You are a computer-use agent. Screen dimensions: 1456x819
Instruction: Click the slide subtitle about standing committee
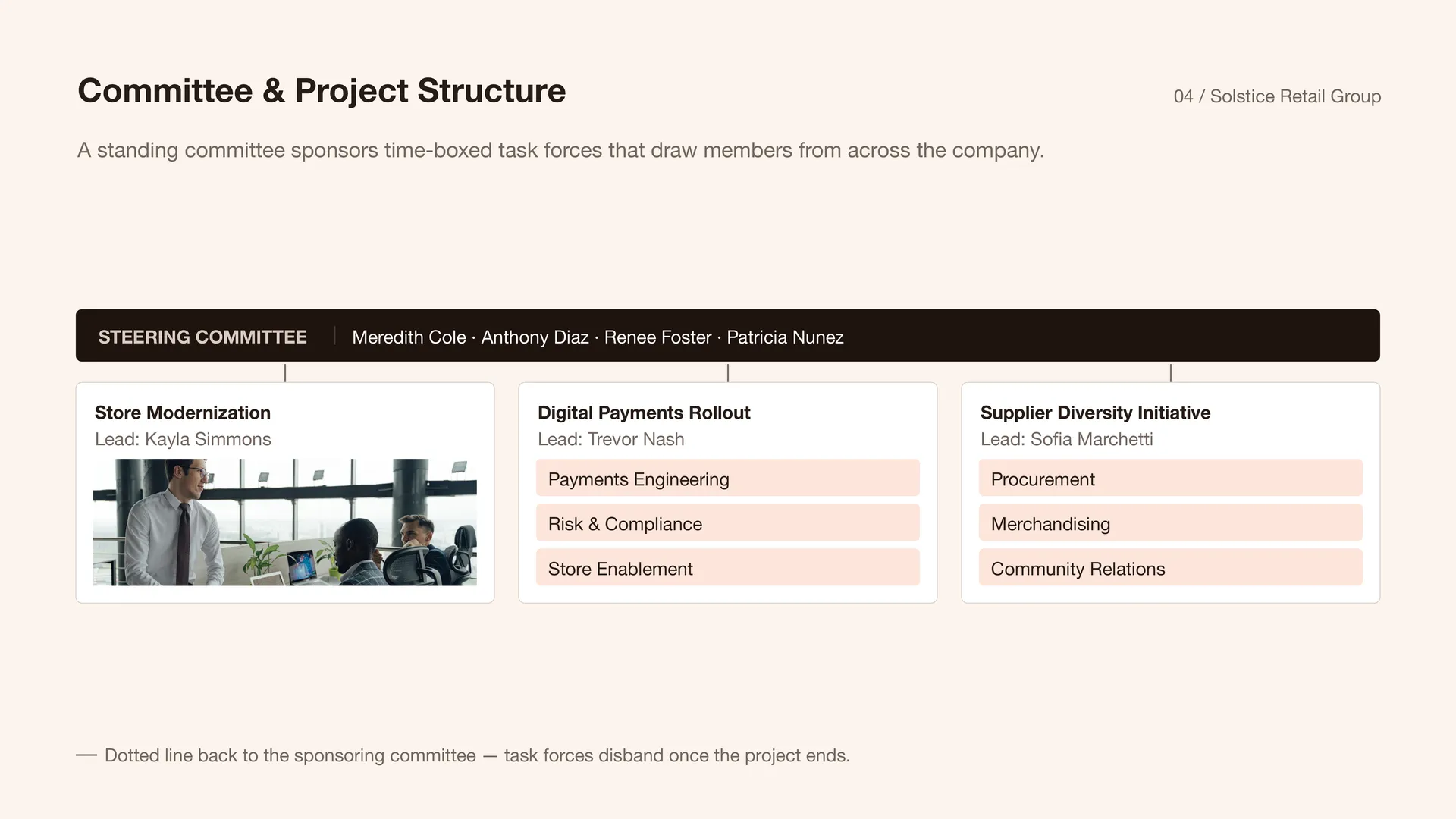click(560, 150)
